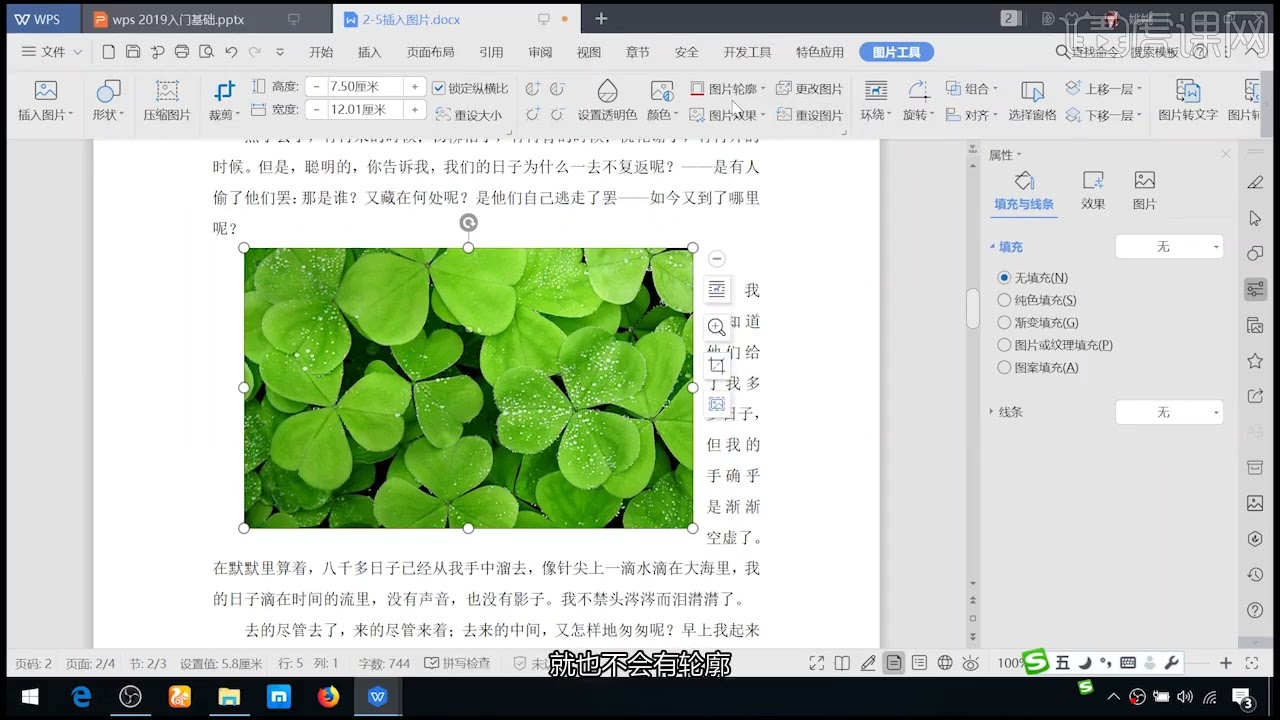The width and height of the screenshot is (1280, 720).
Task: Click the zoom in plus button in status bar
Action: click(1226, 663)
